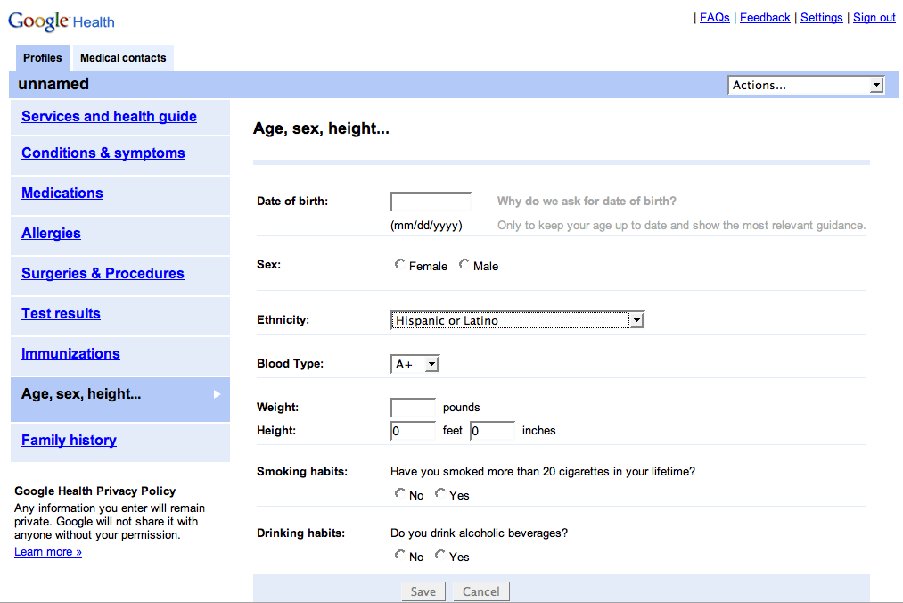Open the Ethnicity dropdown
The image size is (903, 603).
pos(516,320)
